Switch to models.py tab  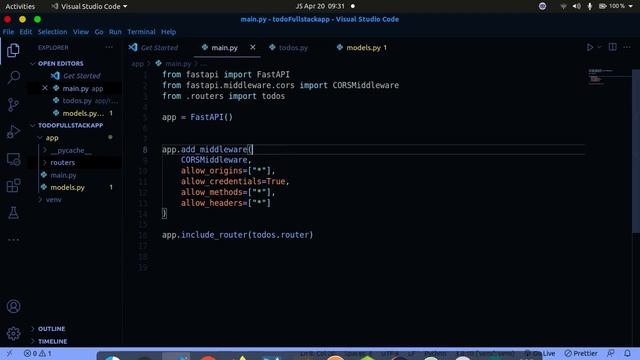362,48
